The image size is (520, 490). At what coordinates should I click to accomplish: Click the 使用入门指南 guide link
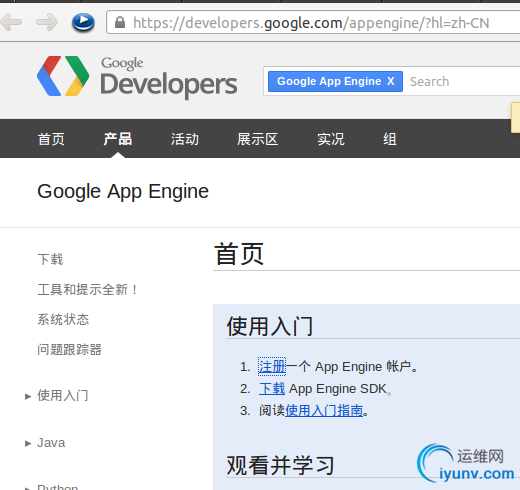pyautogui.click(x=324, y=411)
